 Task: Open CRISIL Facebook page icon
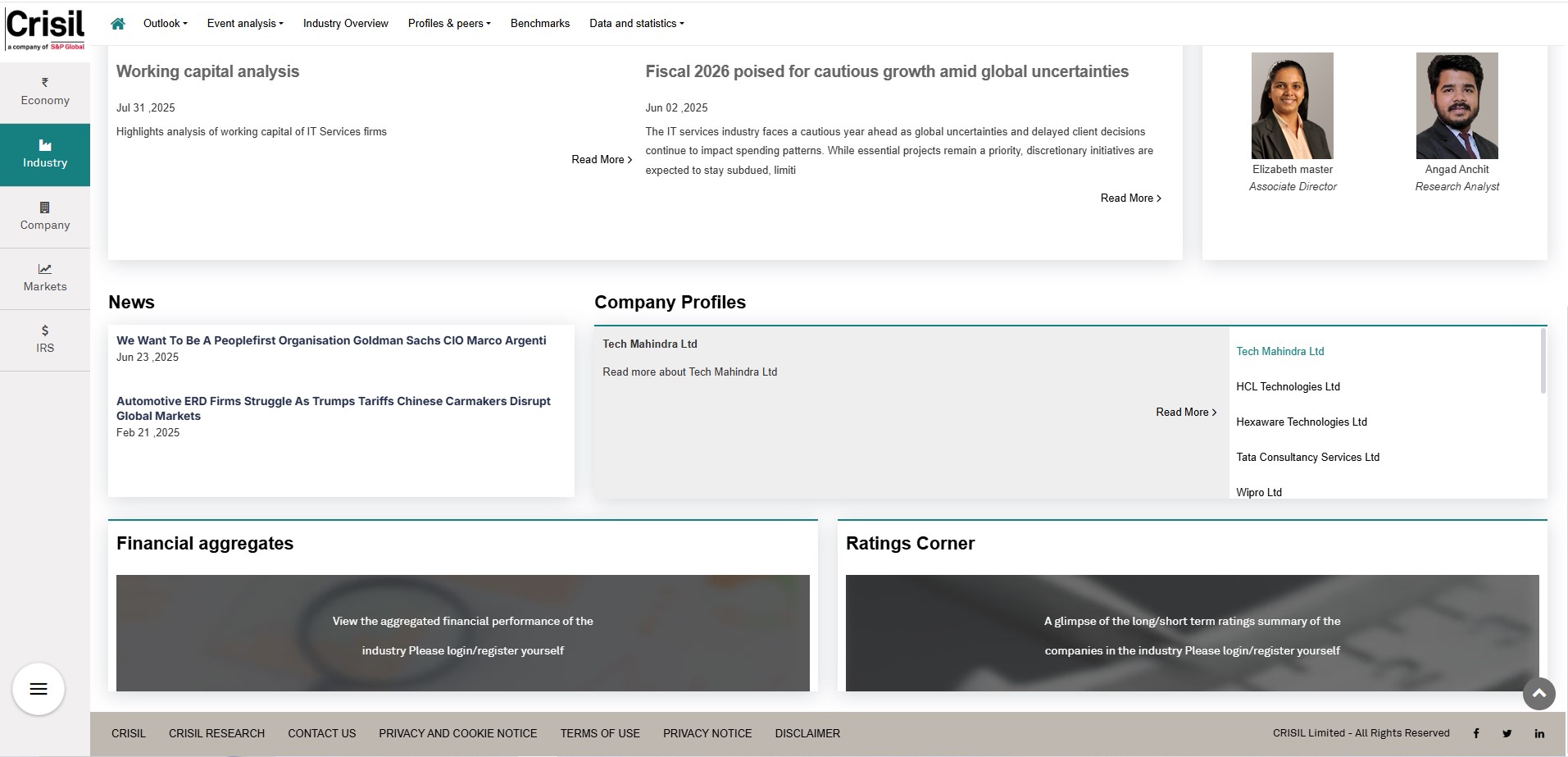(x=1476, y=733)
